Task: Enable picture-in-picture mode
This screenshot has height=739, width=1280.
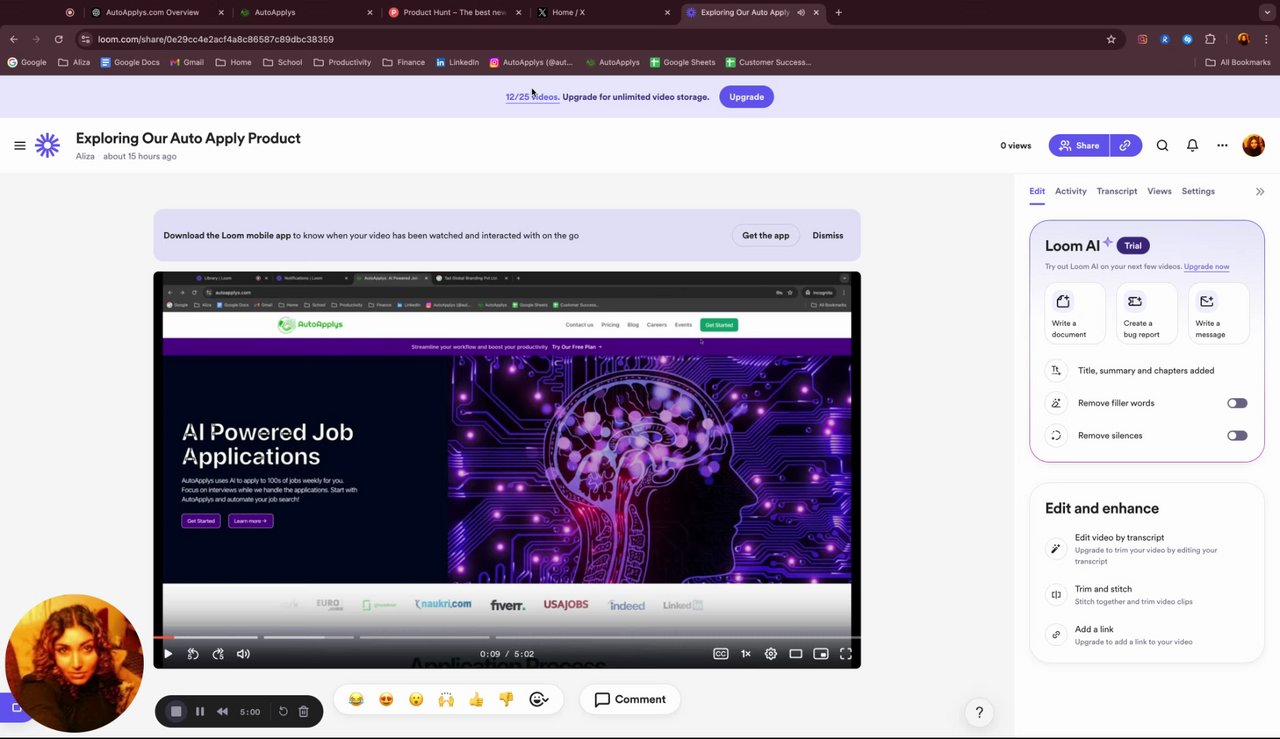Action: point(821,654)
